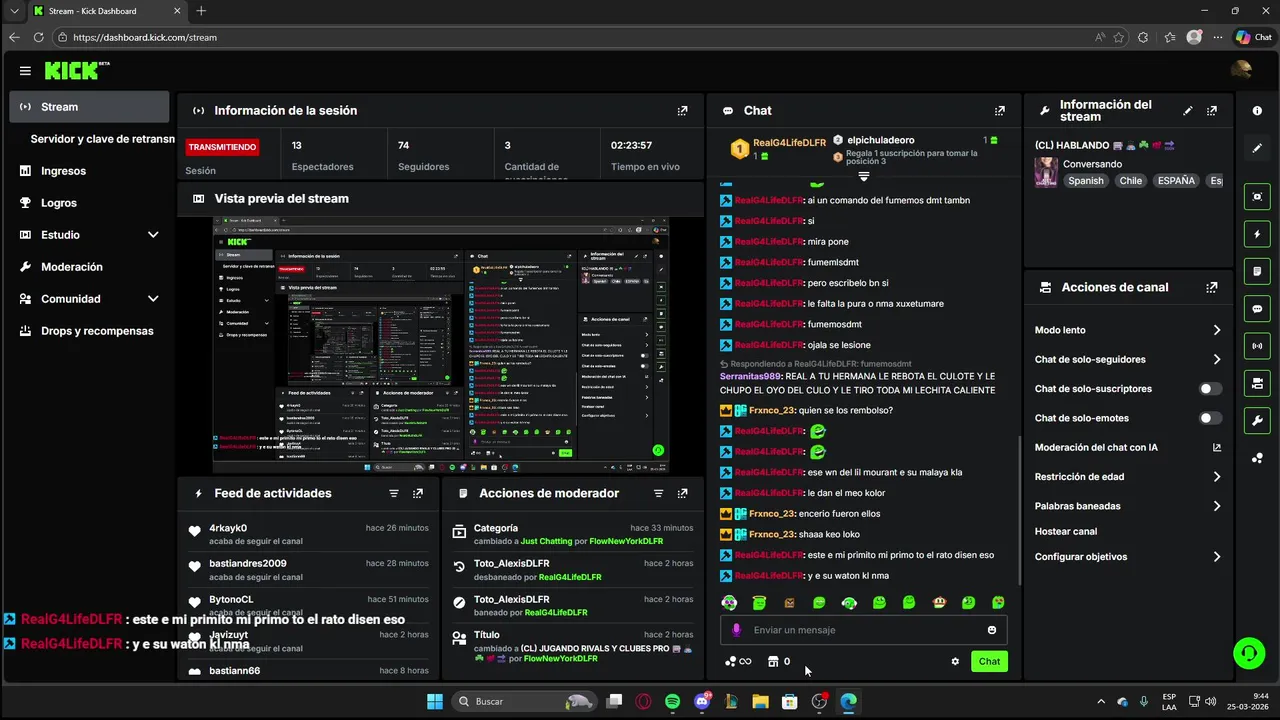Pop out the Acciones de canal panel
This screenshot has height=720, width=1280.
coord(1212,287)
